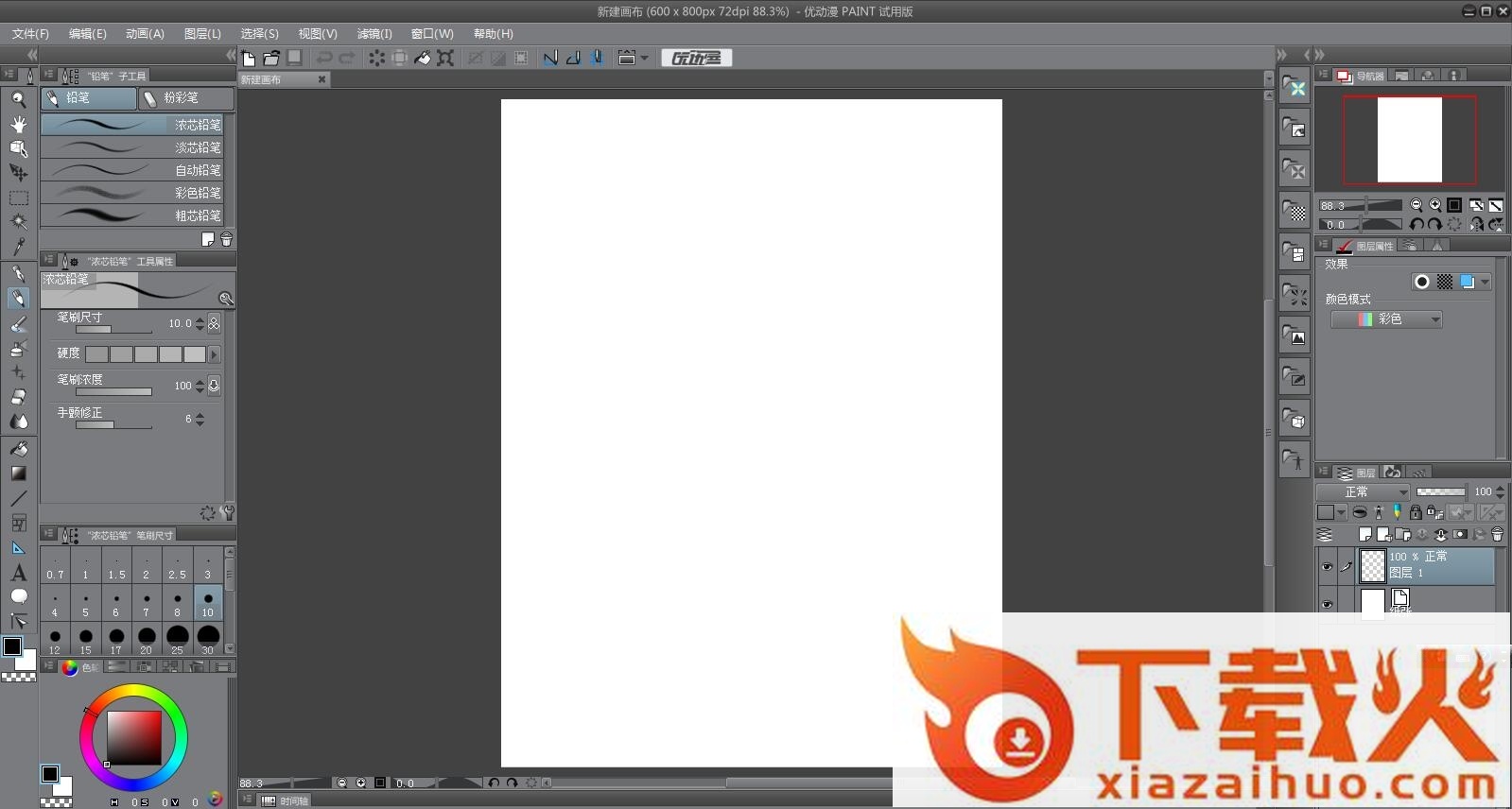Collapse left panel double-arrow
The height and width of the screenshot is (809, 1512).
pyautogui.click(x=32, y=55)
